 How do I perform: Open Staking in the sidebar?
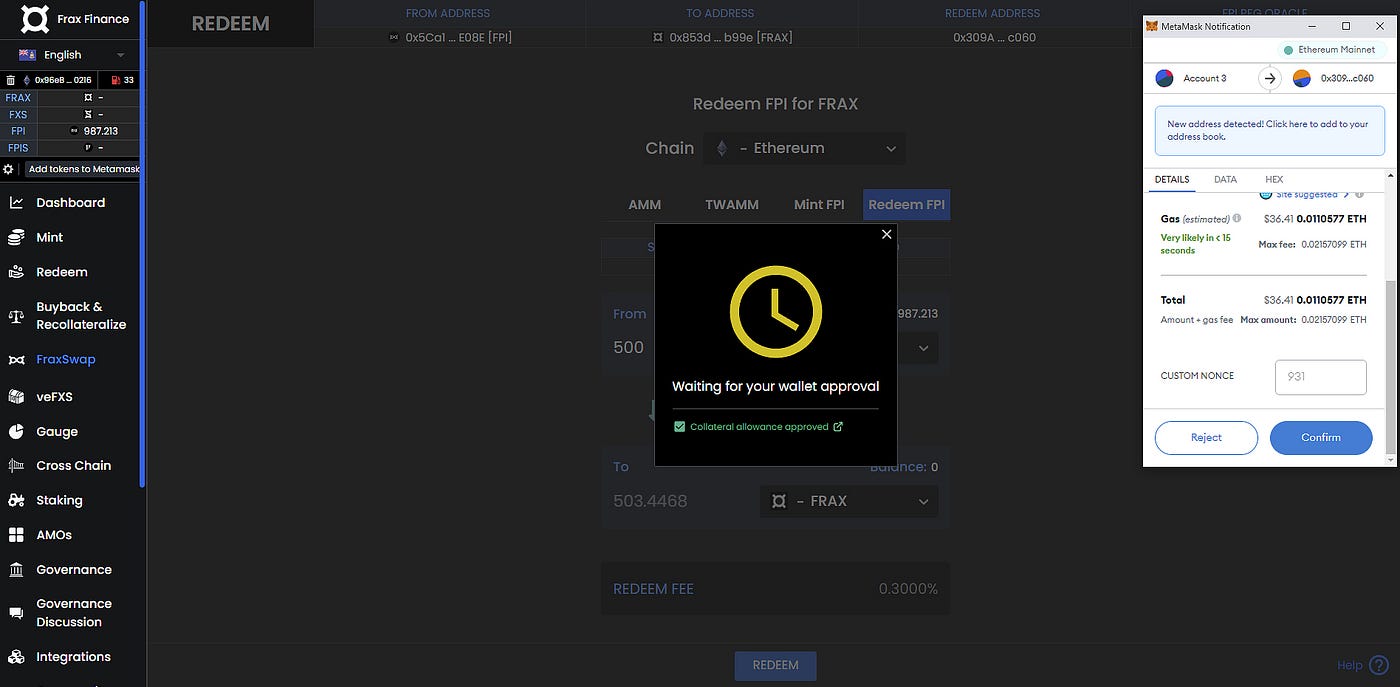click(59, 500)
